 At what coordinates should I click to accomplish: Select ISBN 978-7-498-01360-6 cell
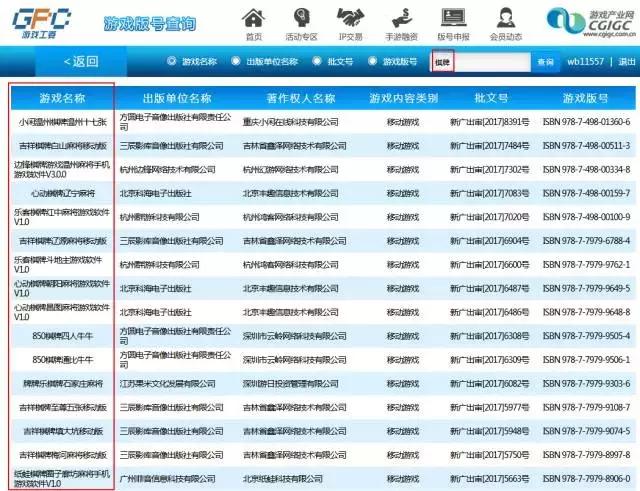tap(586, 122)
